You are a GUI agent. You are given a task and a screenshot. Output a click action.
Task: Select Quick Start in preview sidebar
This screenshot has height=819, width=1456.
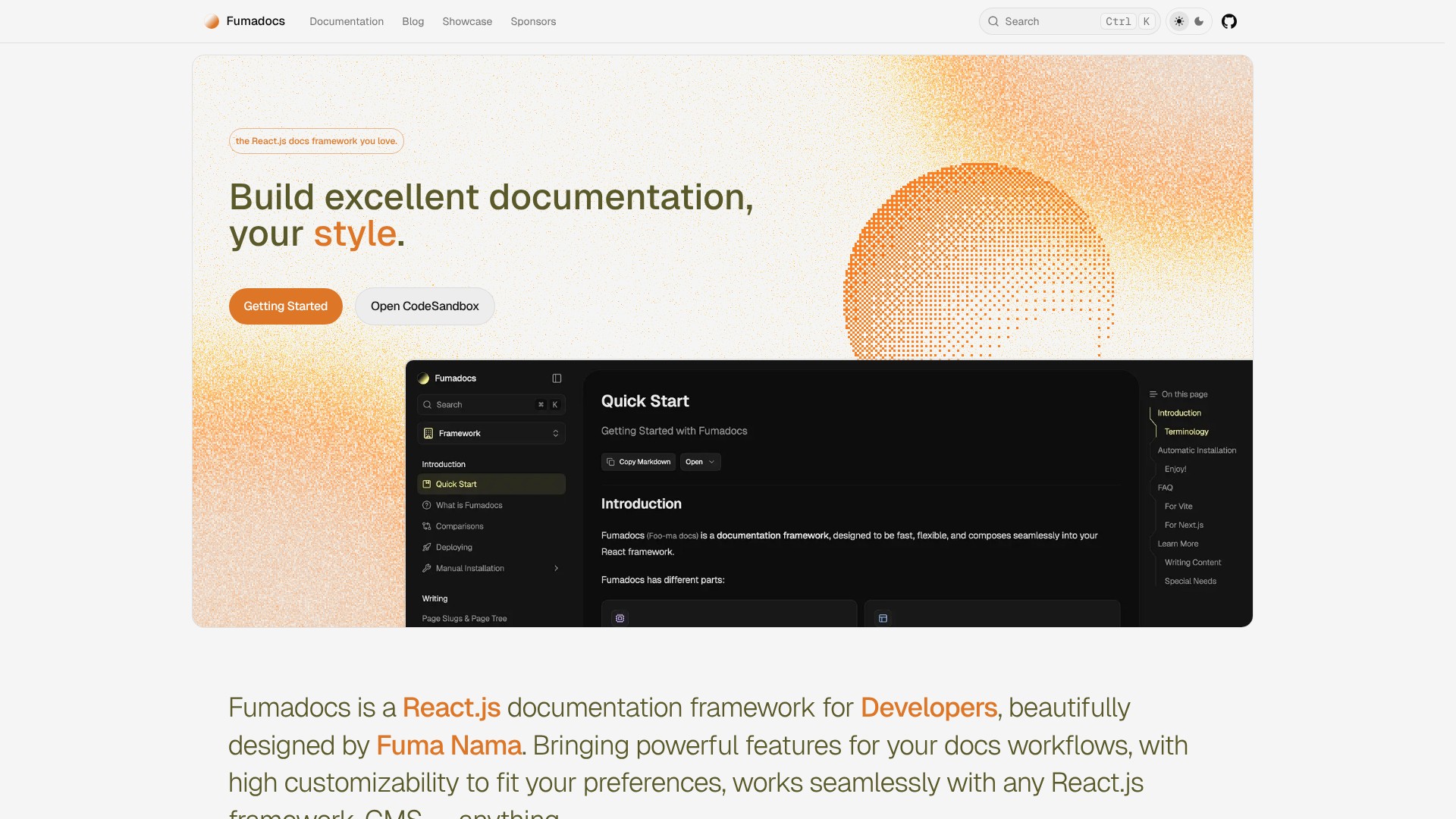point(491,484)
